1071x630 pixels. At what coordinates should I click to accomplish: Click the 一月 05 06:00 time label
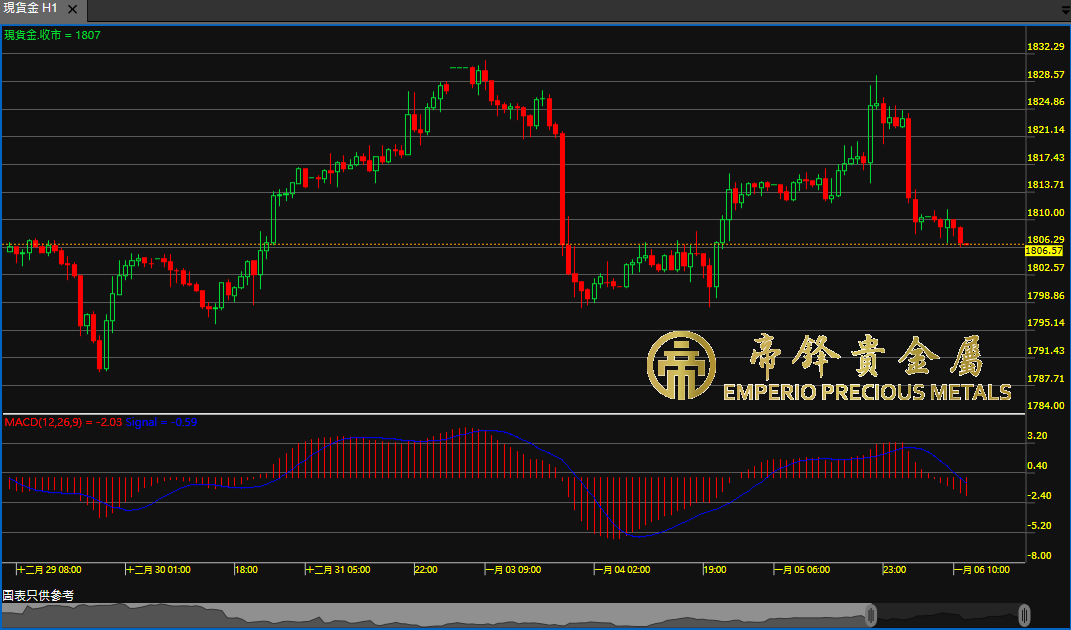coord(803,570)
